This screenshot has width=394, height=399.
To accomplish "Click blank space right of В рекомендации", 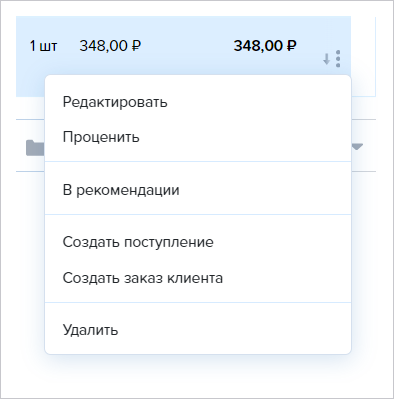I will pyautogui.click(x=265, y=190).
